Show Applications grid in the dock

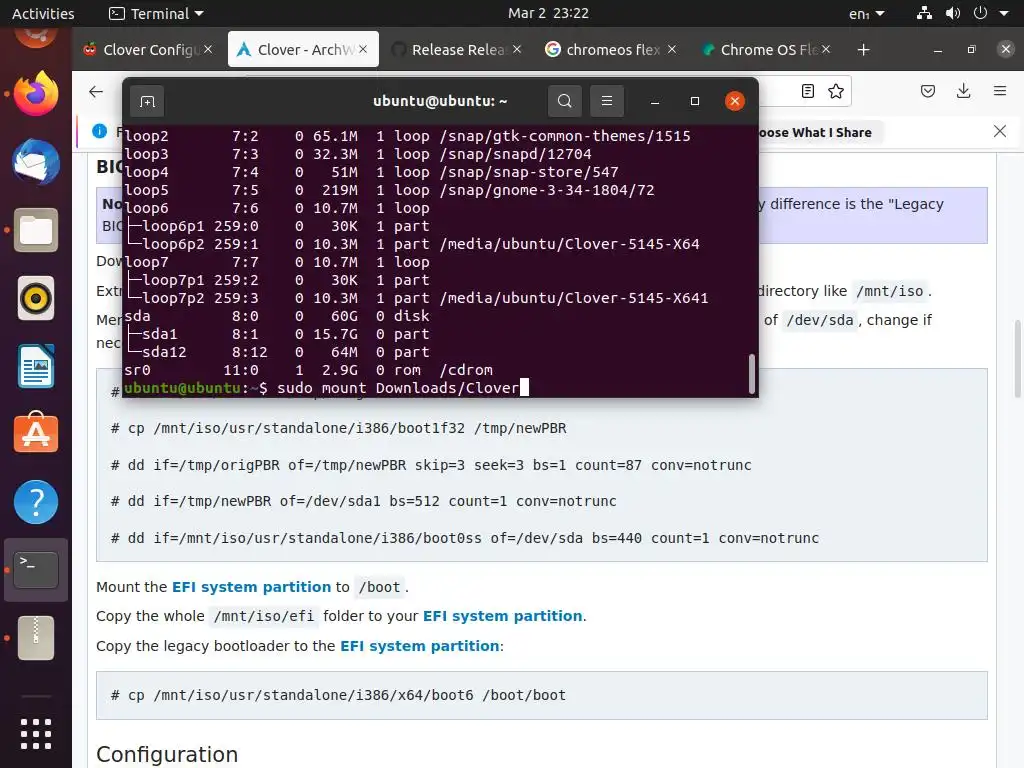point(36,734)
